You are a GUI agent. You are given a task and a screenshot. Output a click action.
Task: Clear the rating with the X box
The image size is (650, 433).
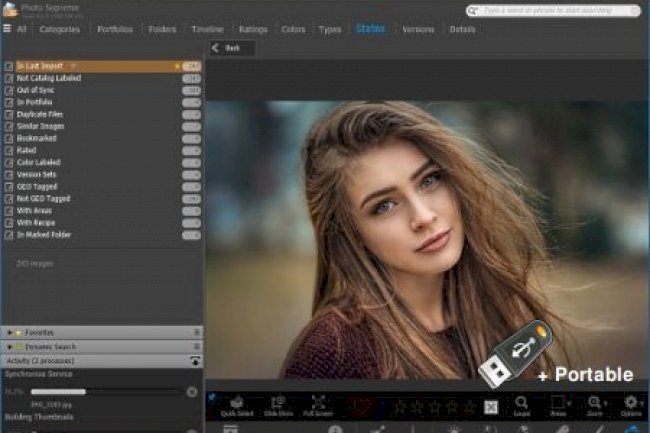(491, 407)
